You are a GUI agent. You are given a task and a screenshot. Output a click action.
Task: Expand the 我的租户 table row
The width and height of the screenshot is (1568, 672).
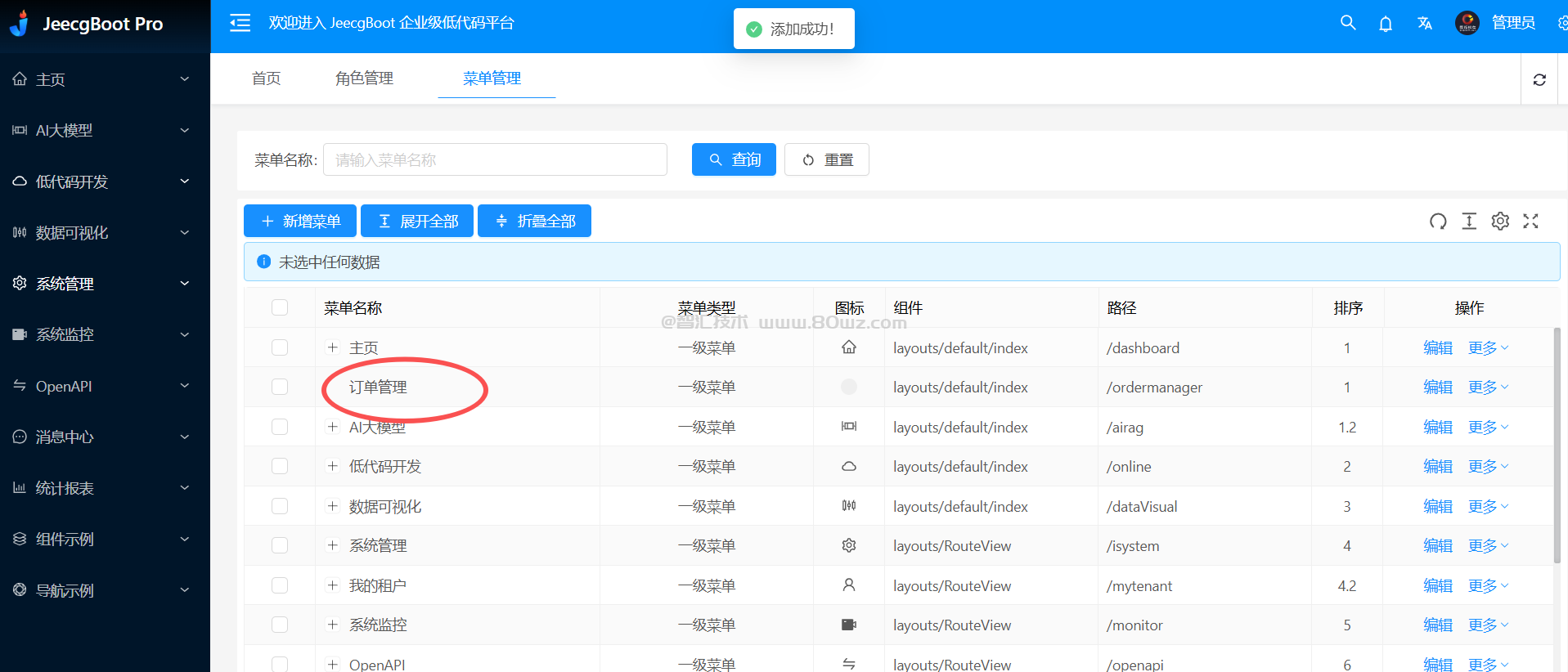coord(333,585)
